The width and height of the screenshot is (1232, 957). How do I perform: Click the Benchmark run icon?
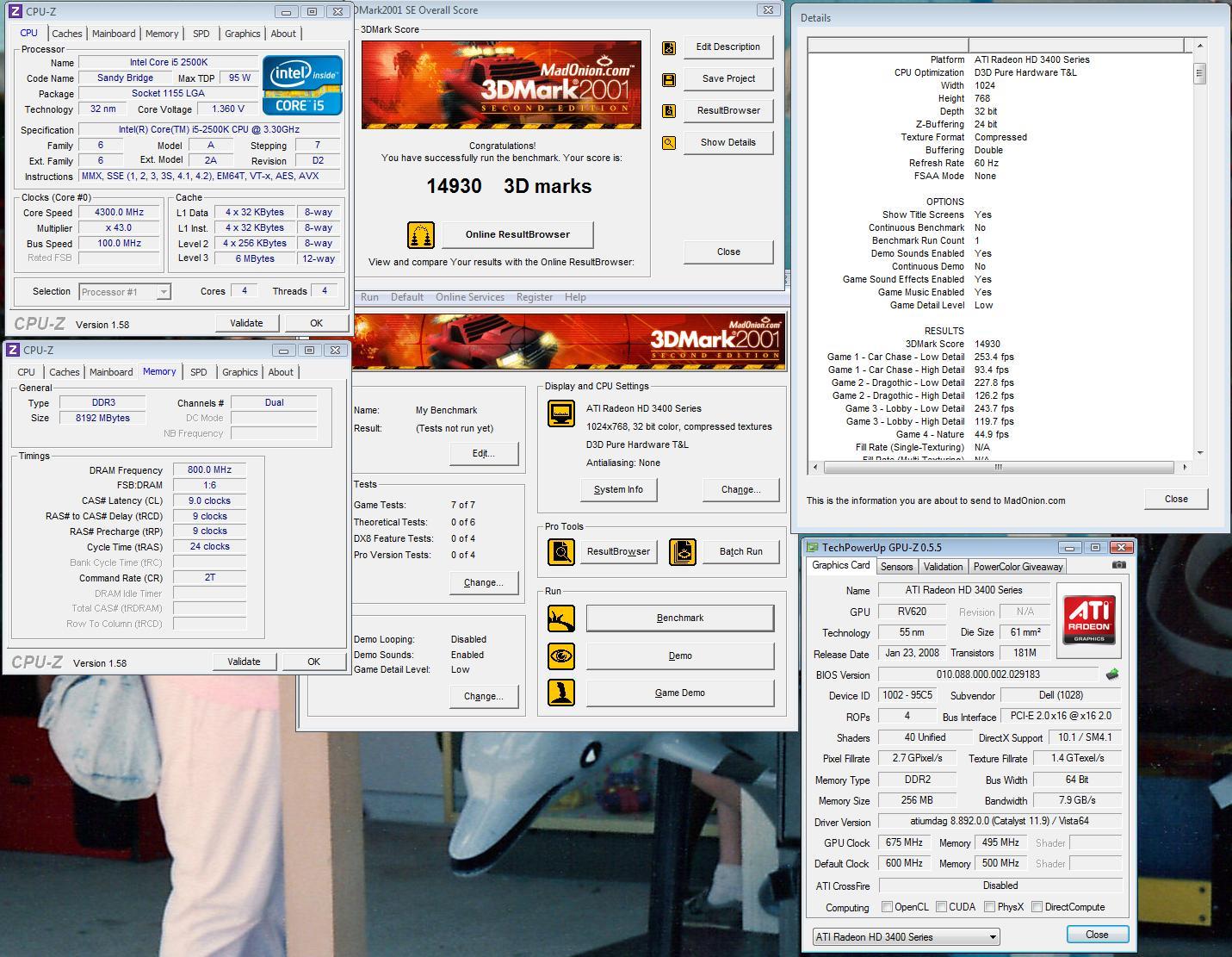pyautogui.click(x=561, y=618)
